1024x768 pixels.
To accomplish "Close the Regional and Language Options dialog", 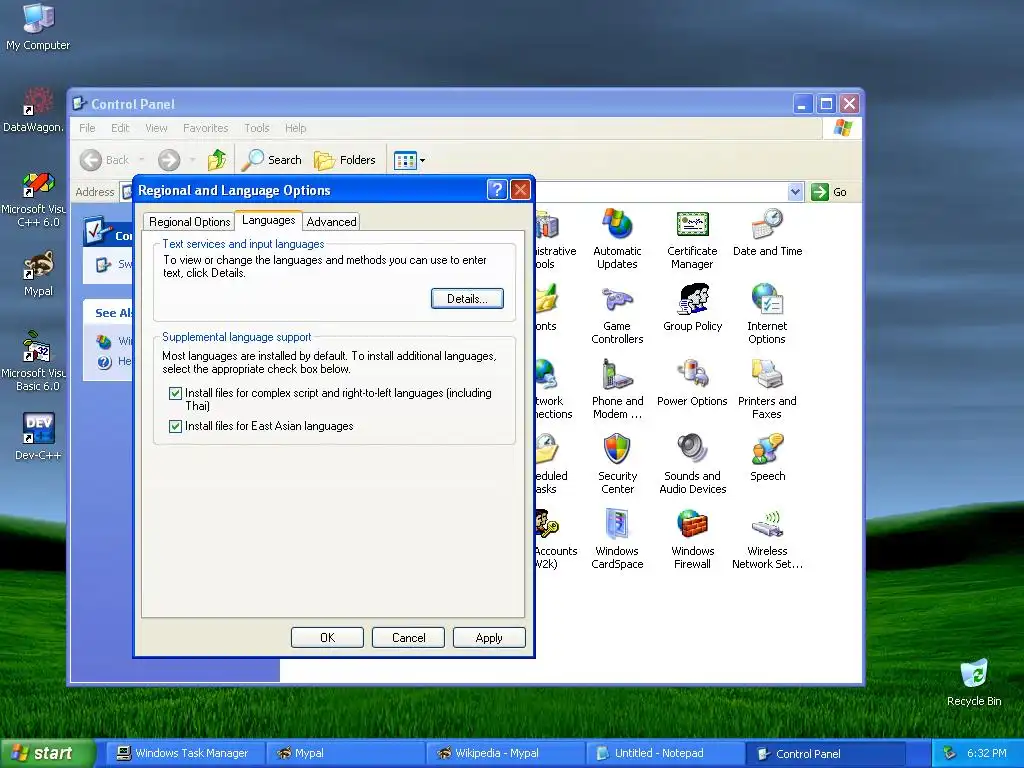I will (520, 190).
